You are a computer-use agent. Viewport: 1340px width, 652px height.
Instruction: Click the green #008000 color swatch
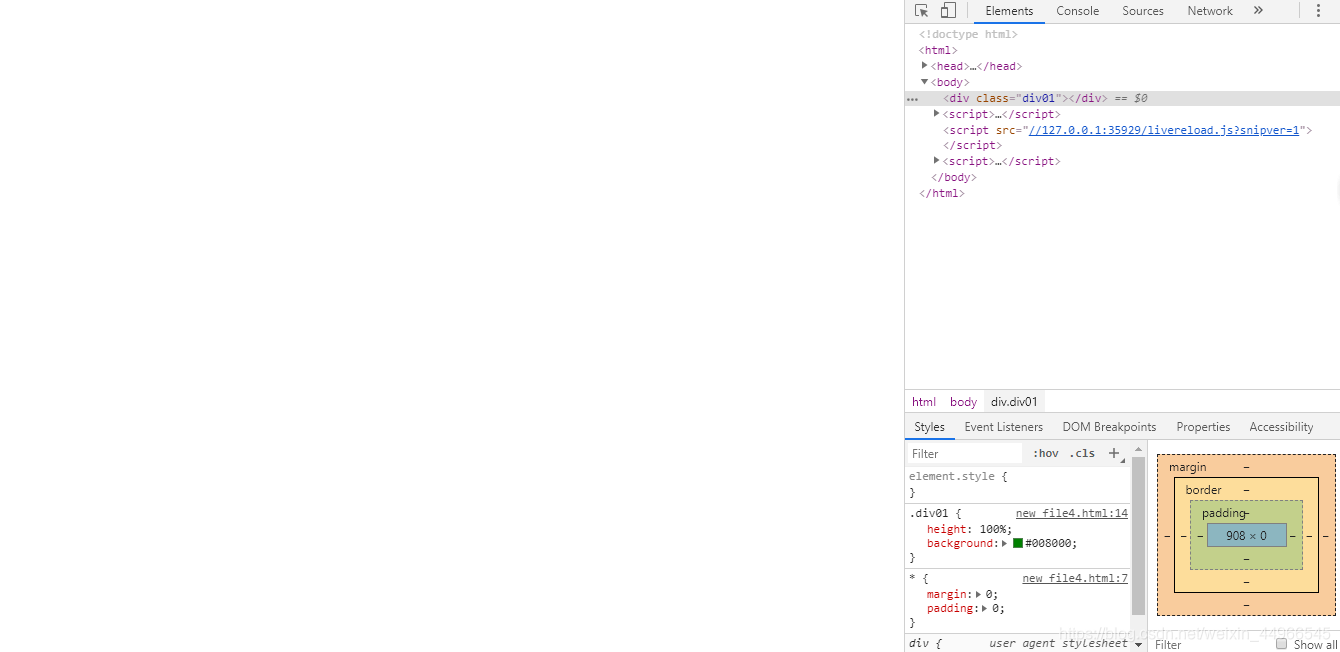click(1018, 544)
